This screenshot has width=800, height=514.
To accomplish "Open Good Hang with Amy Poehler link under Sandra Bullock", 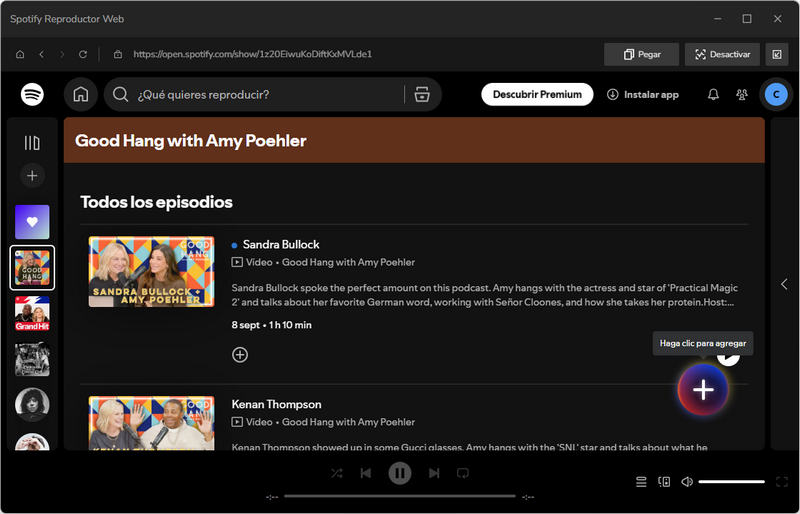I will 348,262.
